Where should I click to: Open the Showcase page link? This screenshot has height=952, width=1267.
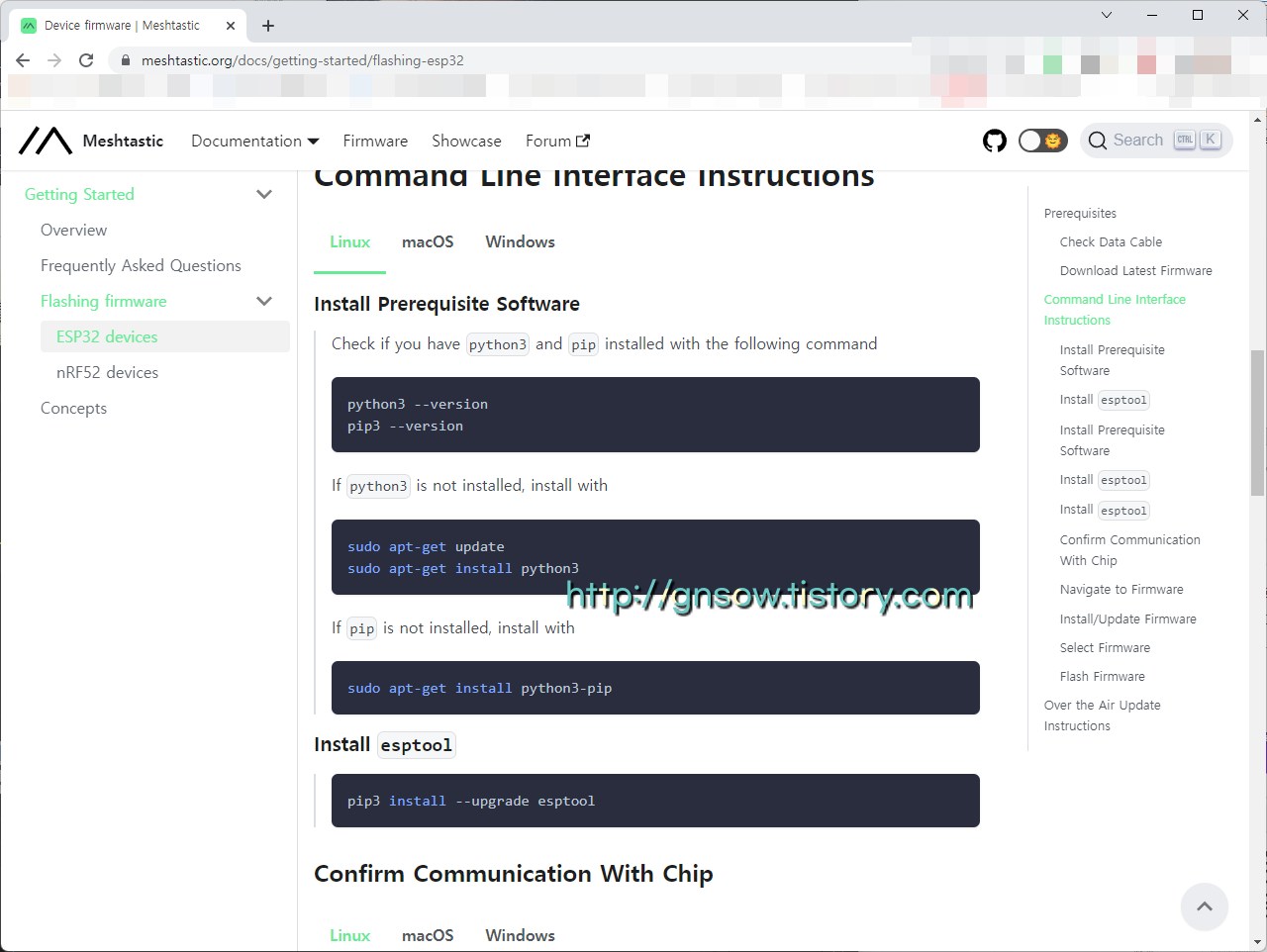tap(466, 141)
